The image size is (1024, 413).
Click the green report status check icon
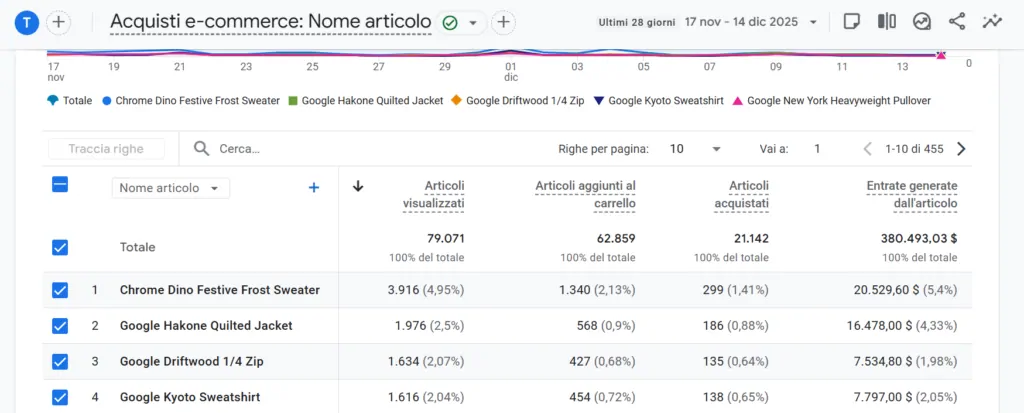click(x=450, y=23)
